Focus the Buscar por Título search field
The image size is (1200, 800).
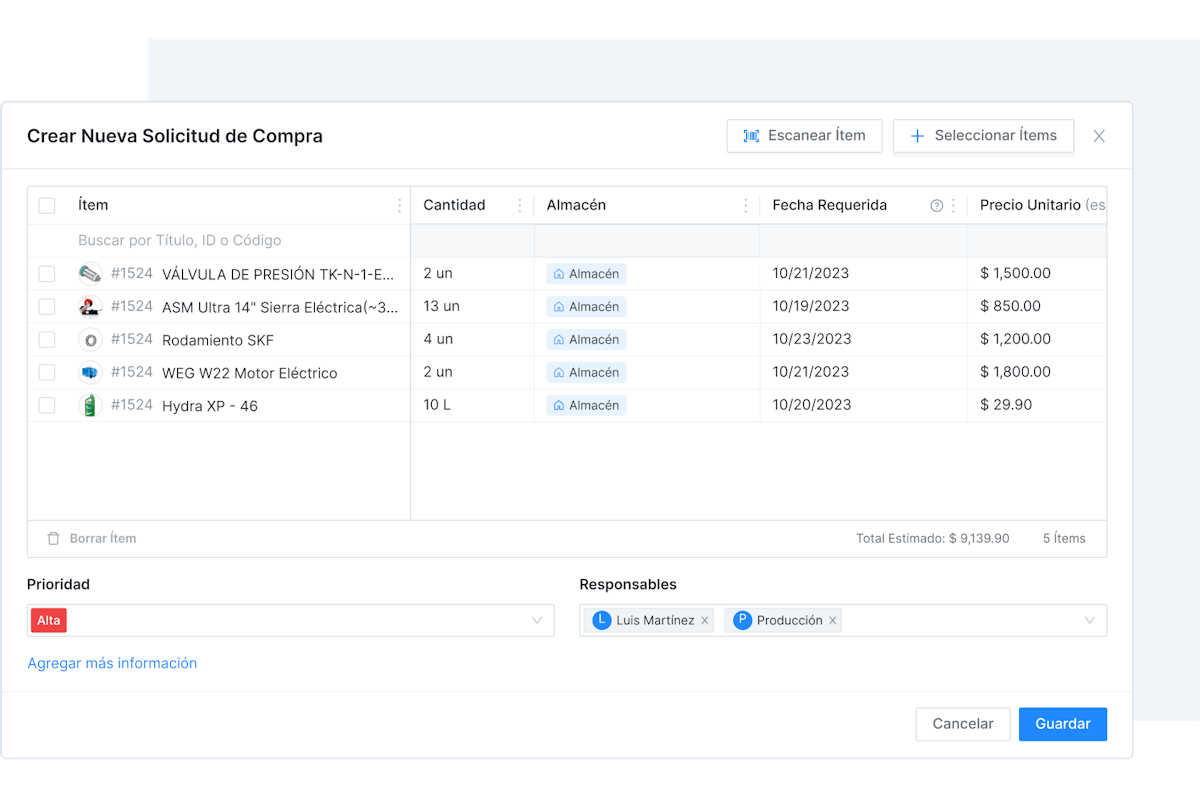pos(220,241)
